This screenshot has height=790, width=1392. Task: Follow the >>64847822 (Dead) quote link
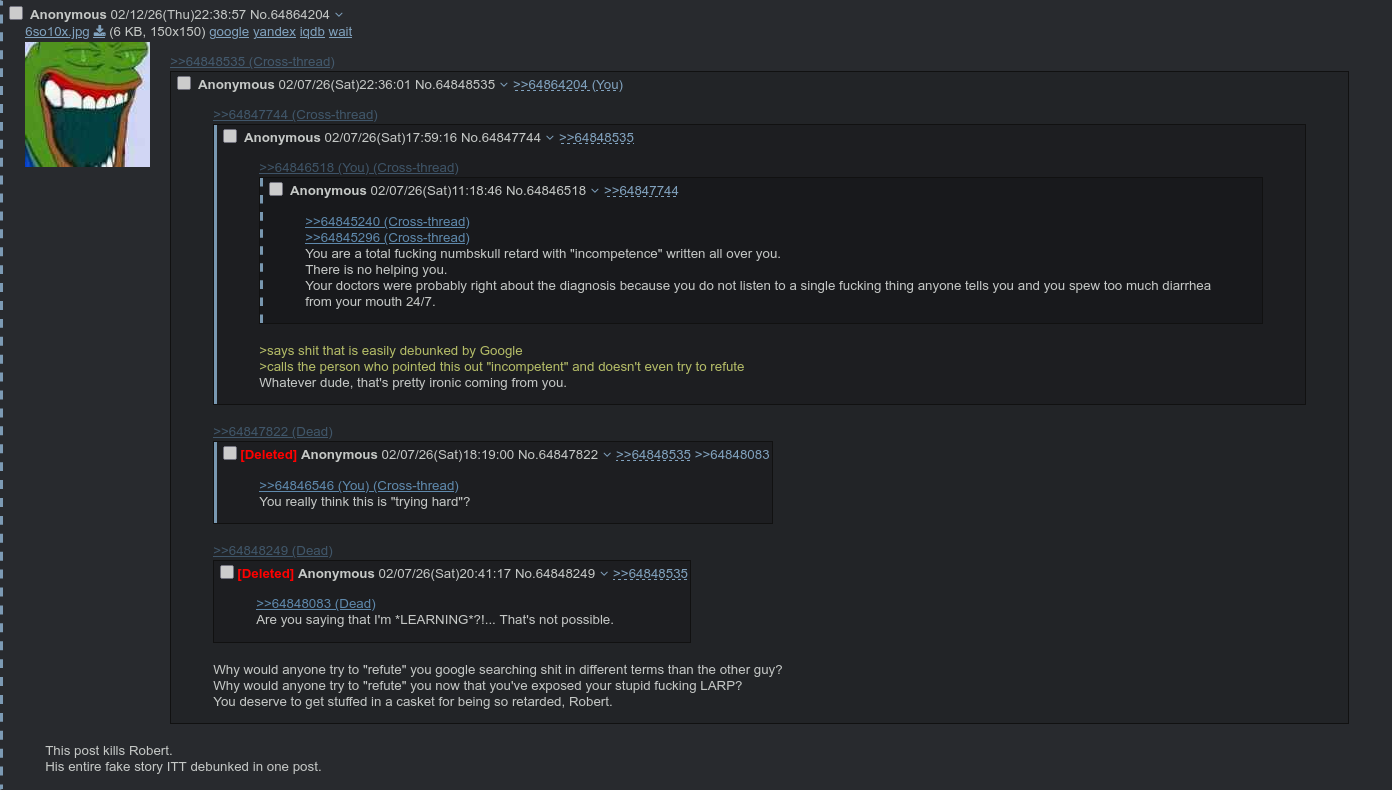273,432
